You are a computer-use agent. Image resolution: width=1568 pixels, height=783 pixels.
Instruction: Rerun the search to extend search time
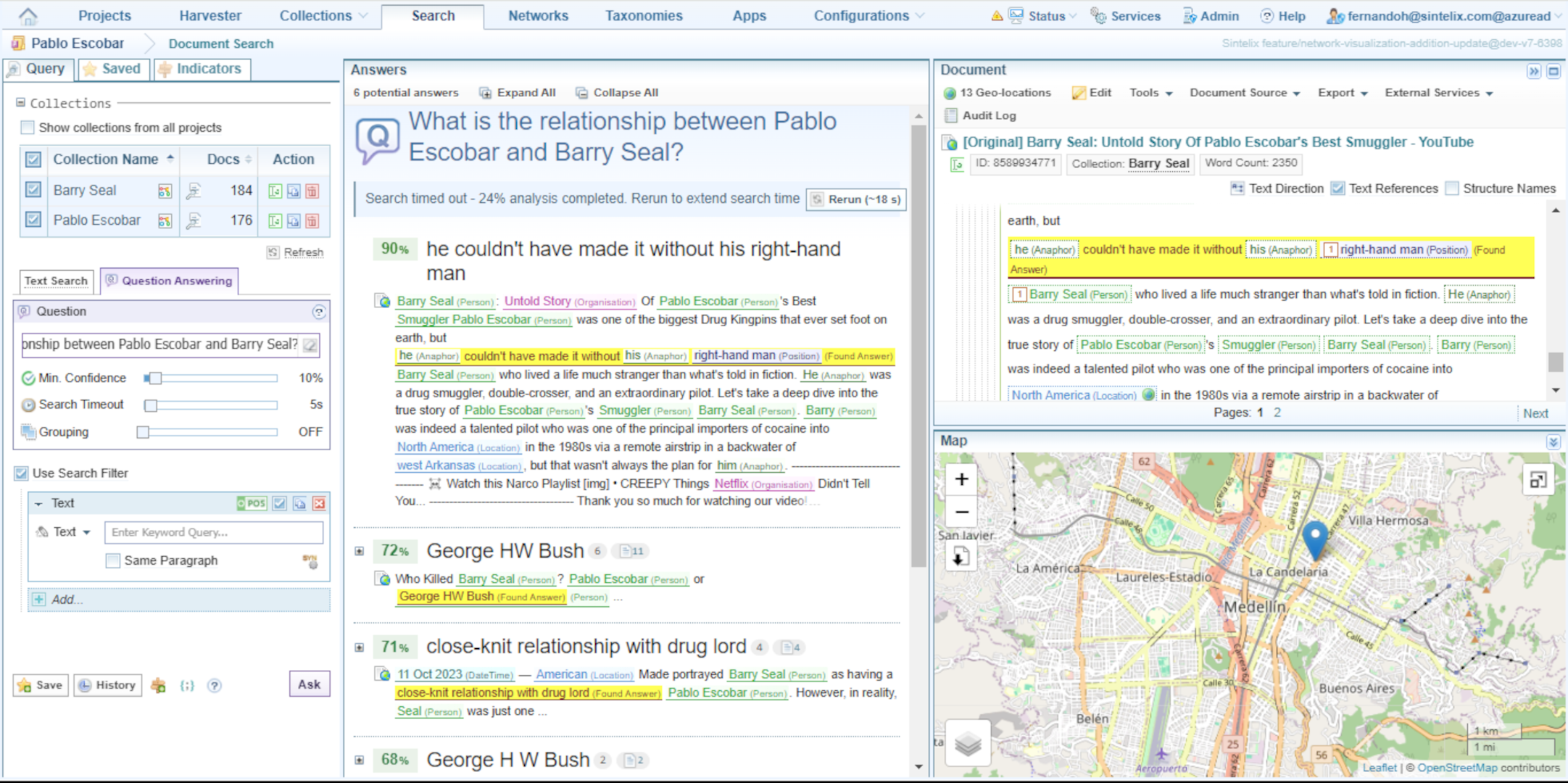point(855,199)
